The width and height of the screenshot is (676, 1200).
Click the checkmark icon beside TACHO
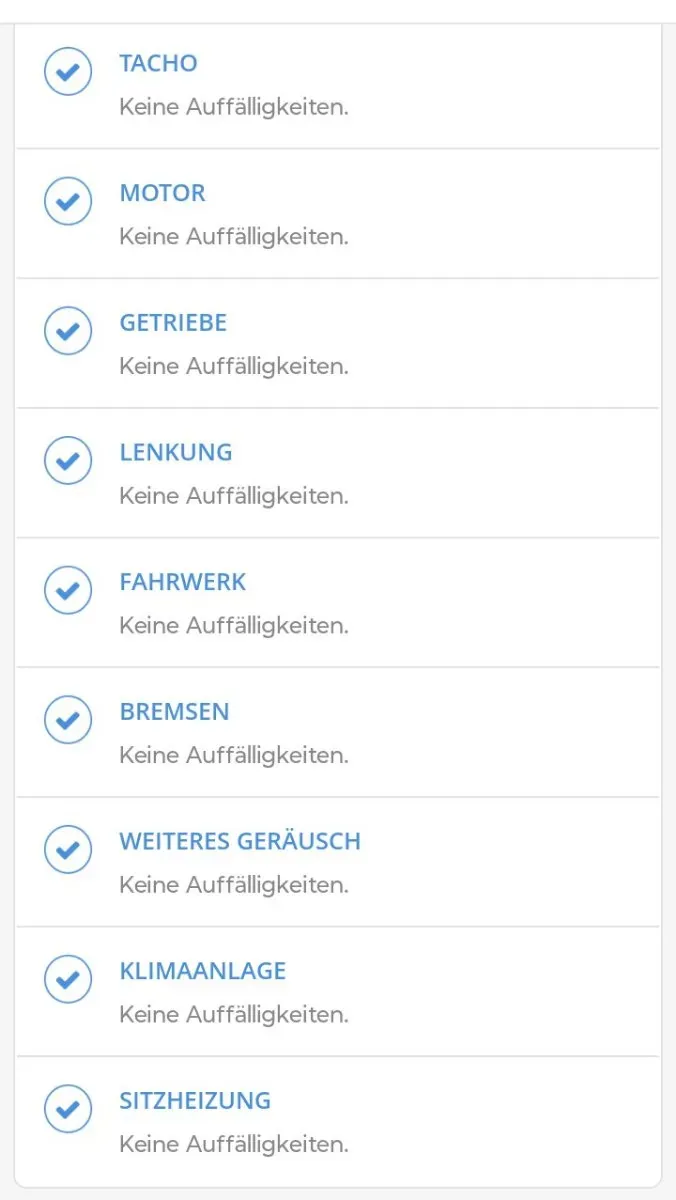(x=68, y=72)
